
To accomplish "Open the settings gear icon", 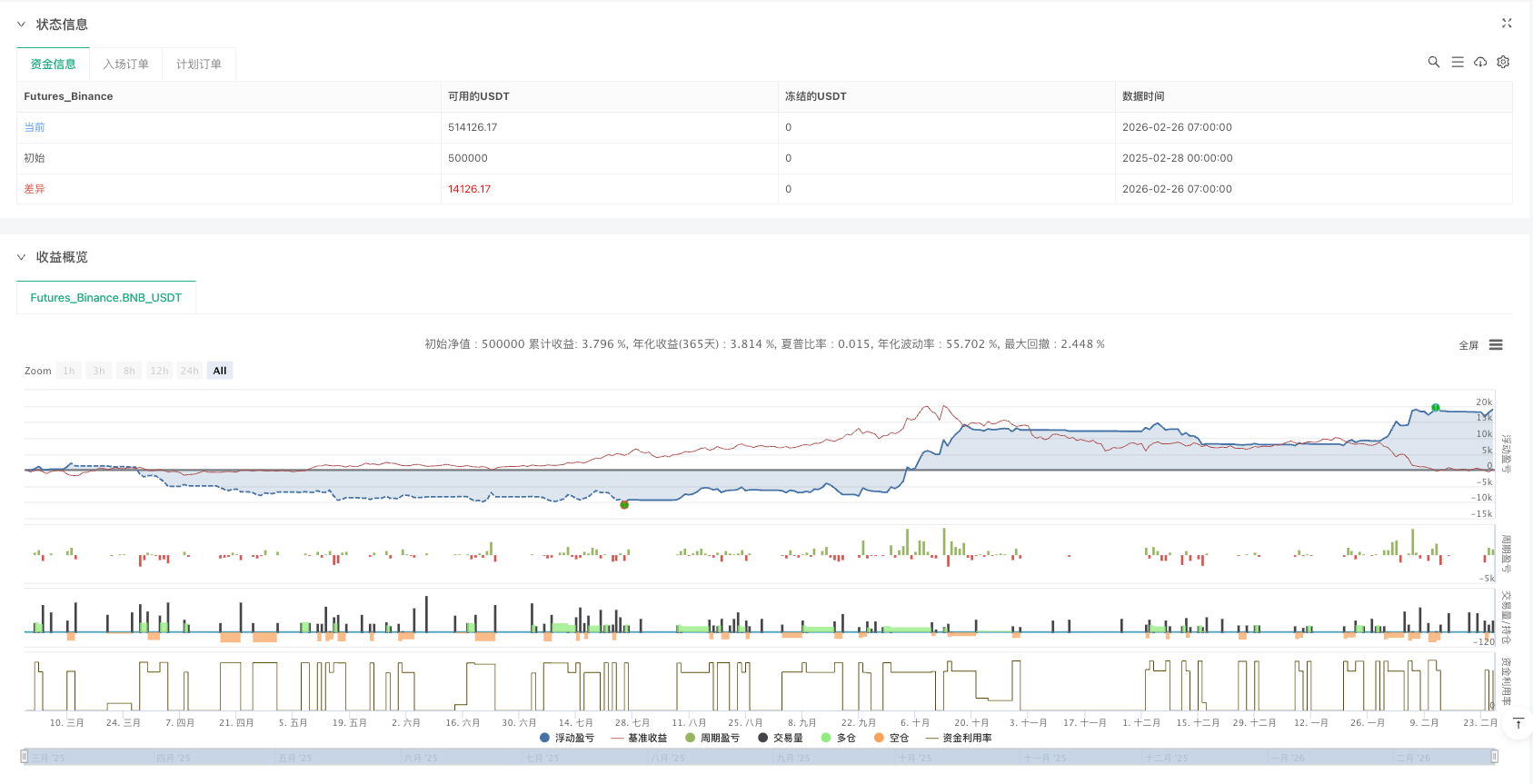I will (x=1503, y=62).
